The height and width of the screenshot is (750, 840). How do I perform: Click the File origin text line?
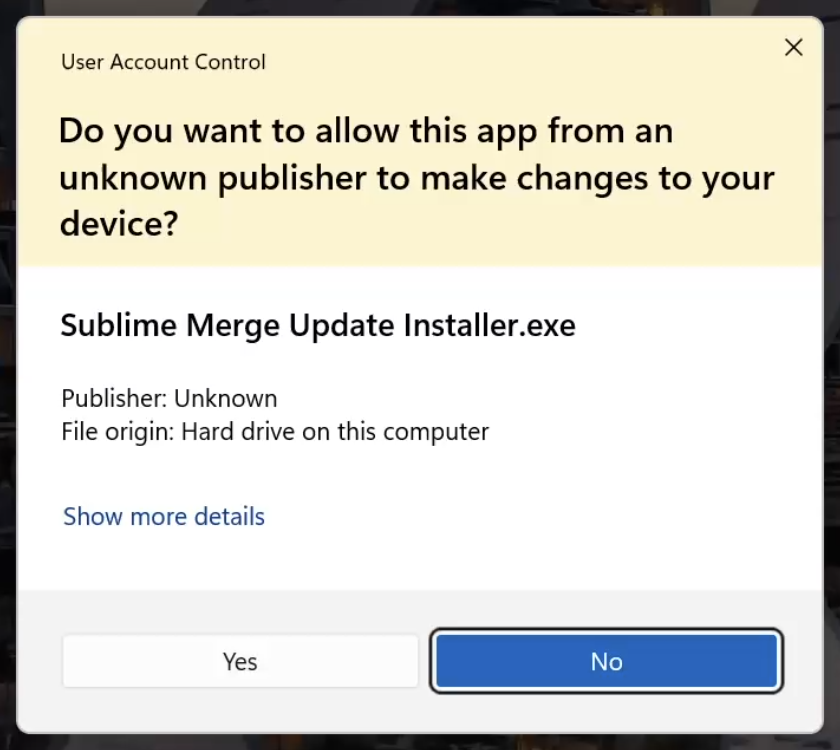point(275,432)
